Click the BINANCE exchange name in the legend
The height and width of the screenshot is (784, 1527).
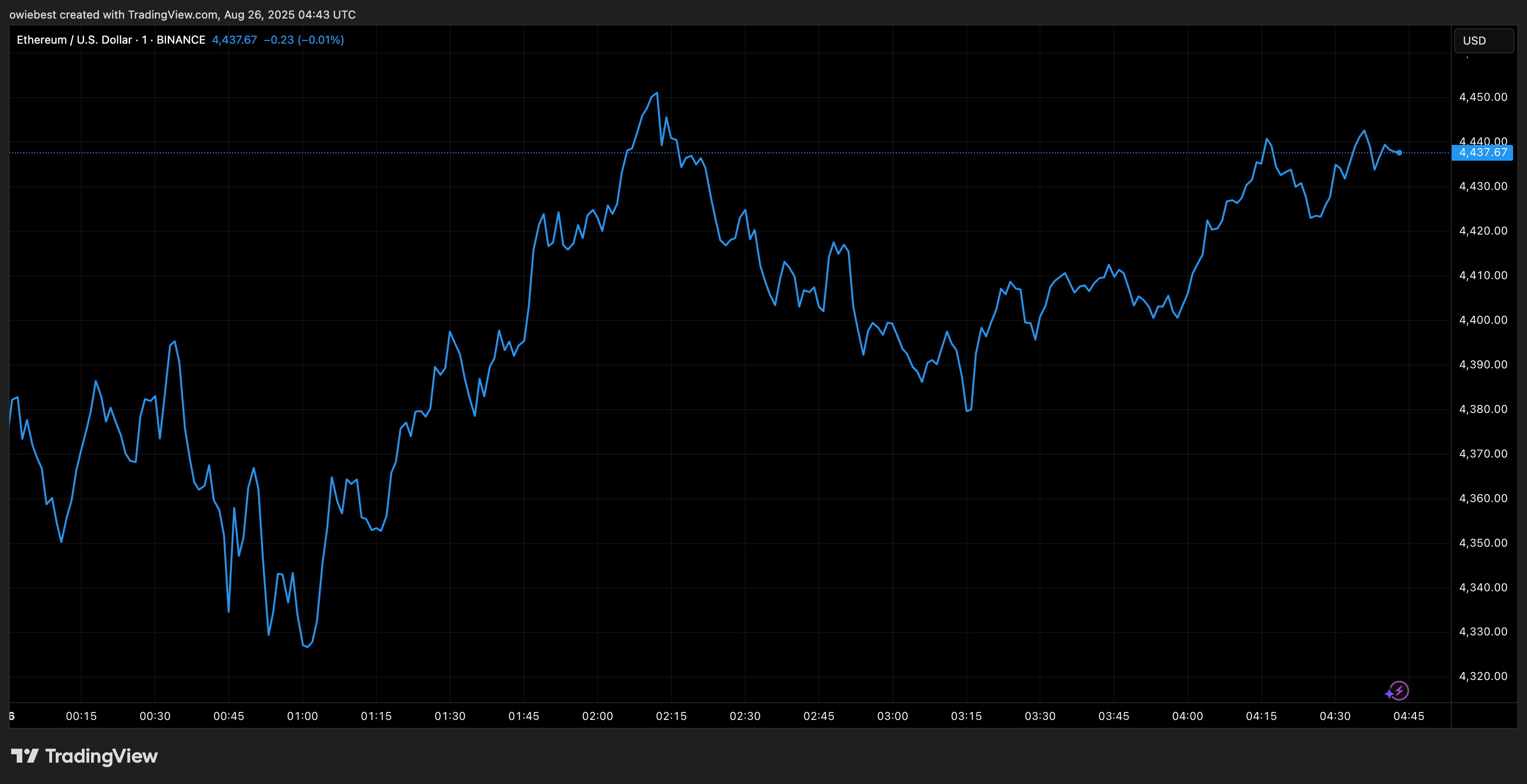coord(181,39)
